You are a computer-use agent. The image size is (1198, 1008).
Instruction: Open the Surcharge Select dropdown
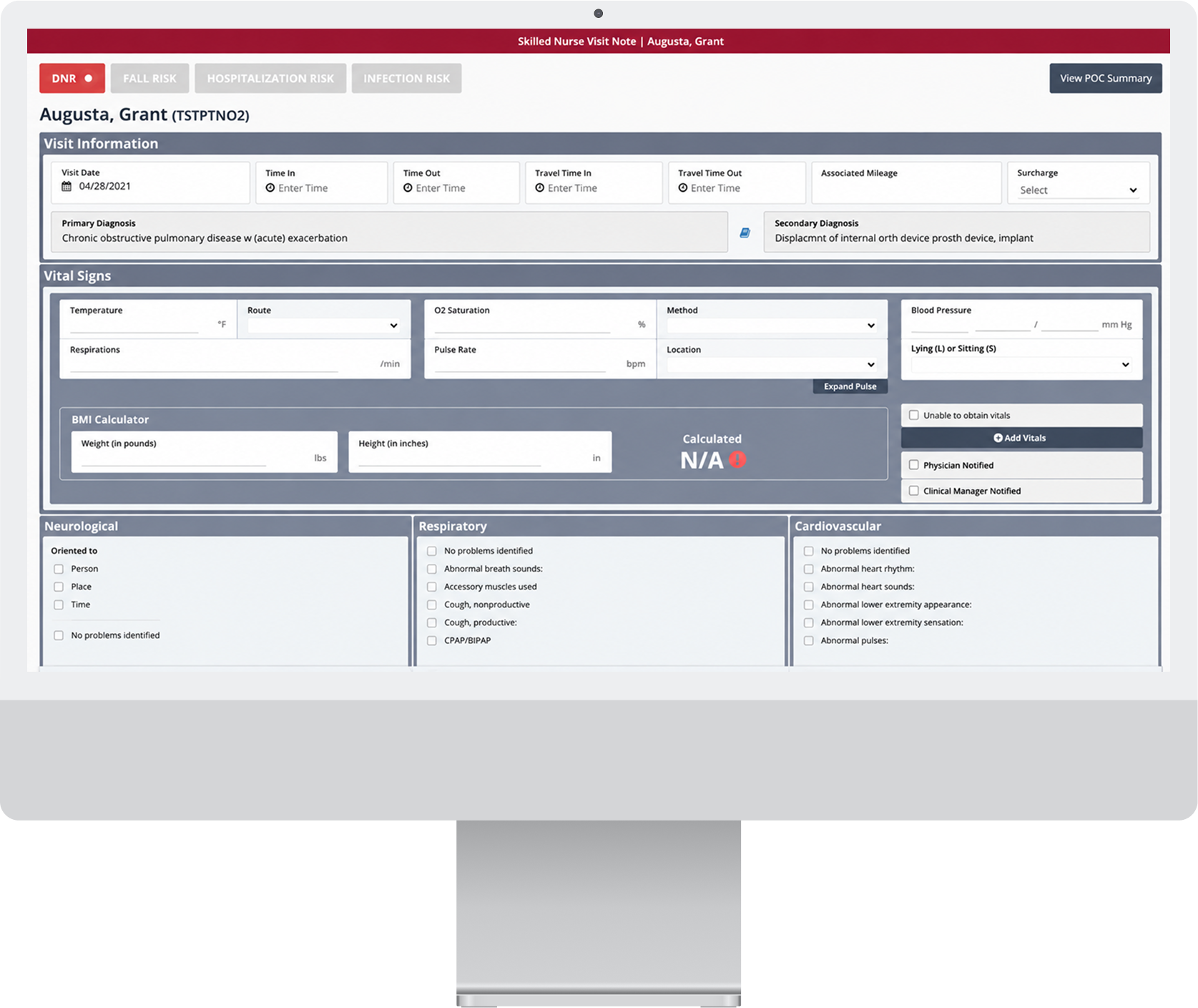[1079, 190]
